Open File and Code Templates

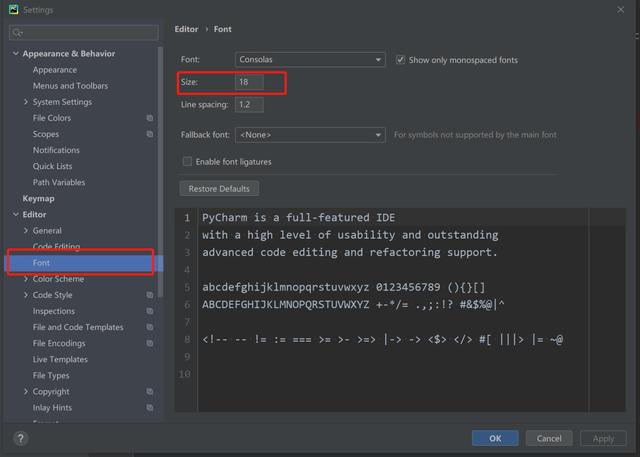[78, 327]
